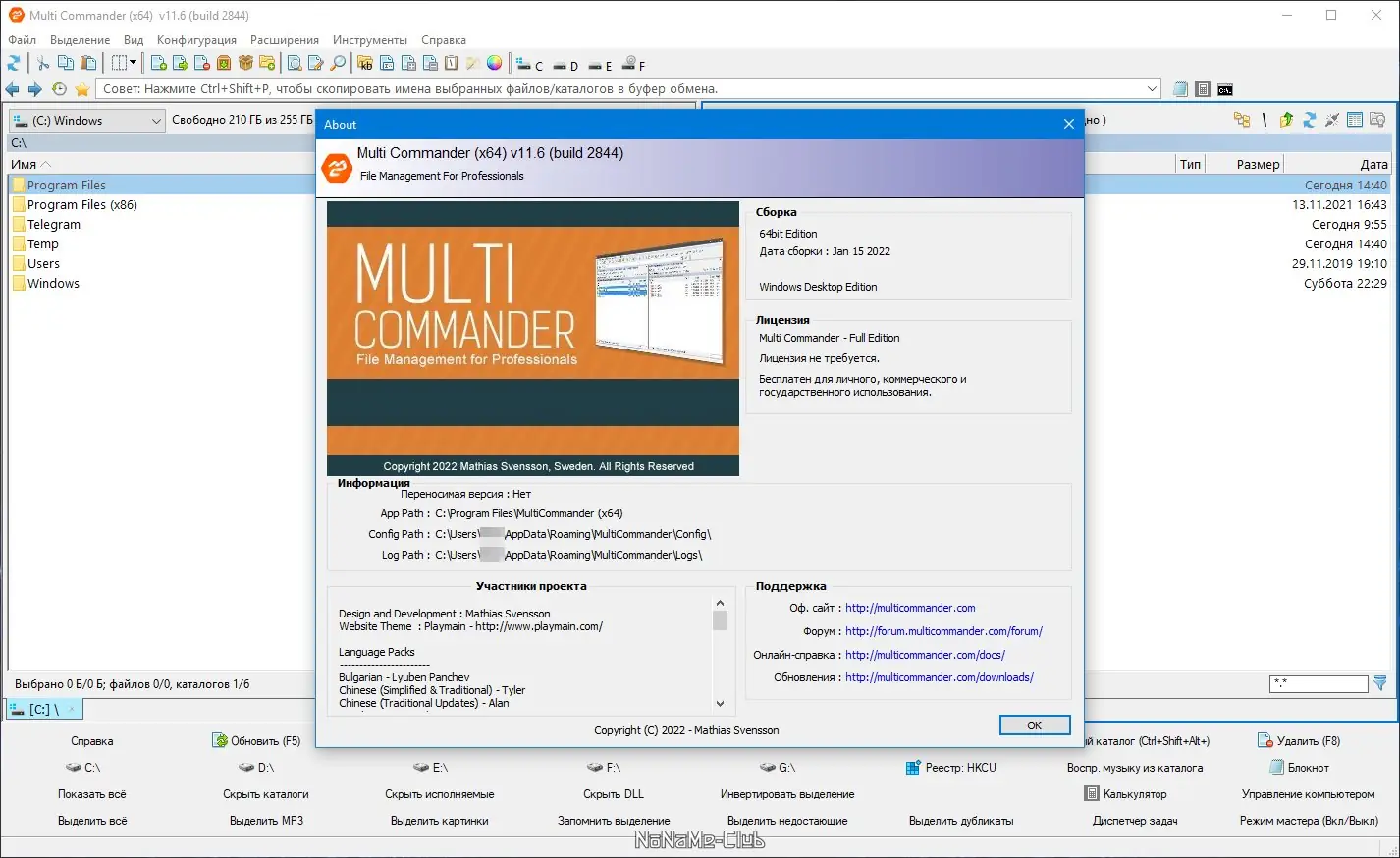Launch Notepad icon beside the command line
This screenshot has height=858, width=1400.
tap(1180, 89)
